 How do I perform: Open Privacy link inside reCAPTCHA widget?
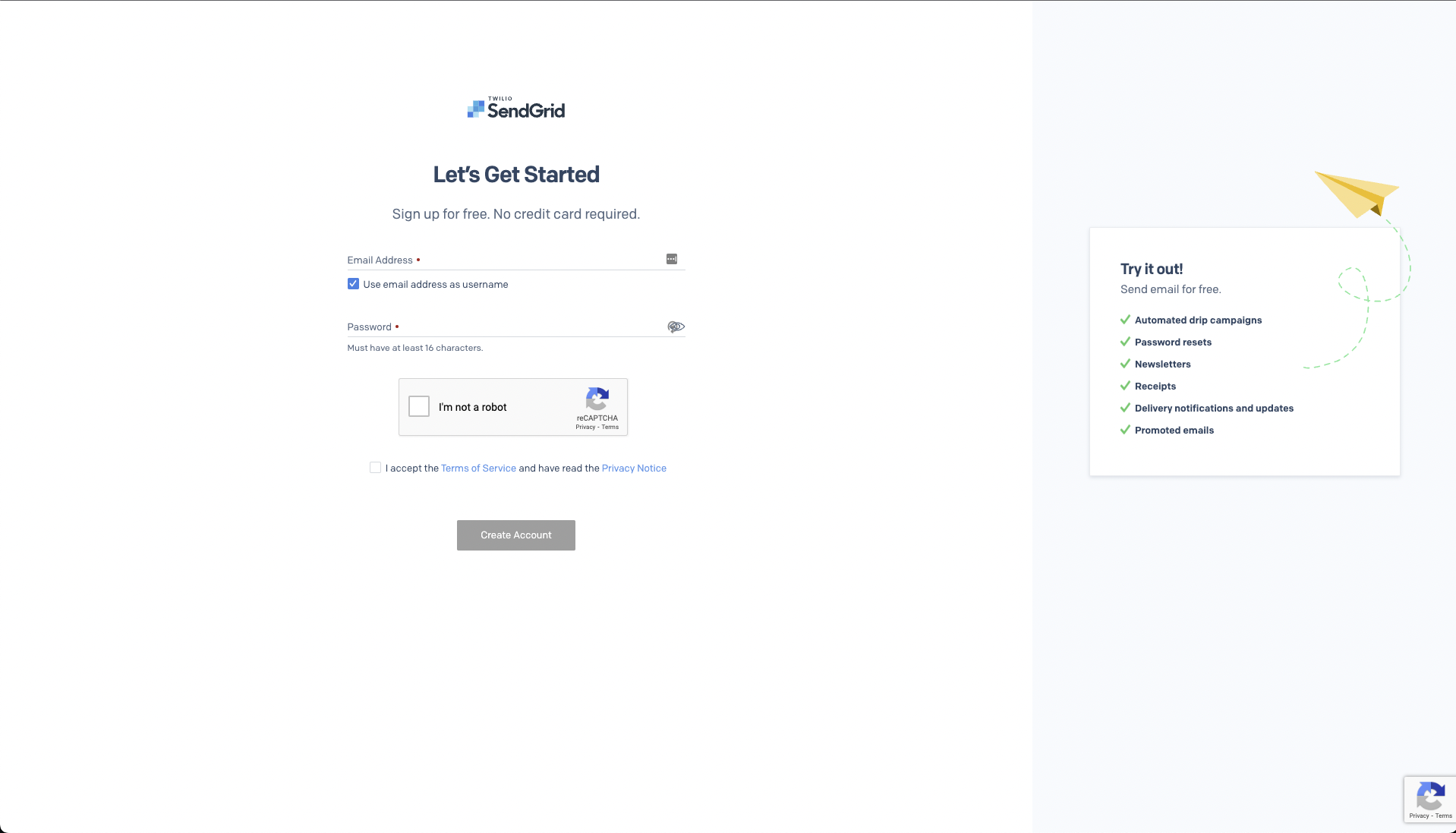click(585, 428)
